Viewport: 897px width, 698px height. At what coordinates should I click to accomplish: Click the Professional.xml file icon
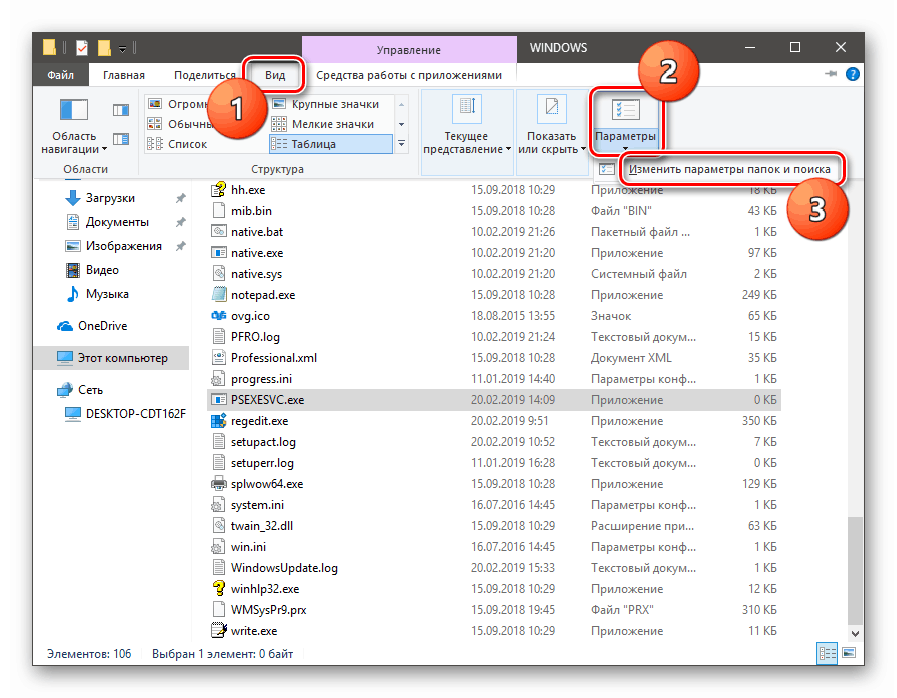pyautogui.click(x=219, y=358)
